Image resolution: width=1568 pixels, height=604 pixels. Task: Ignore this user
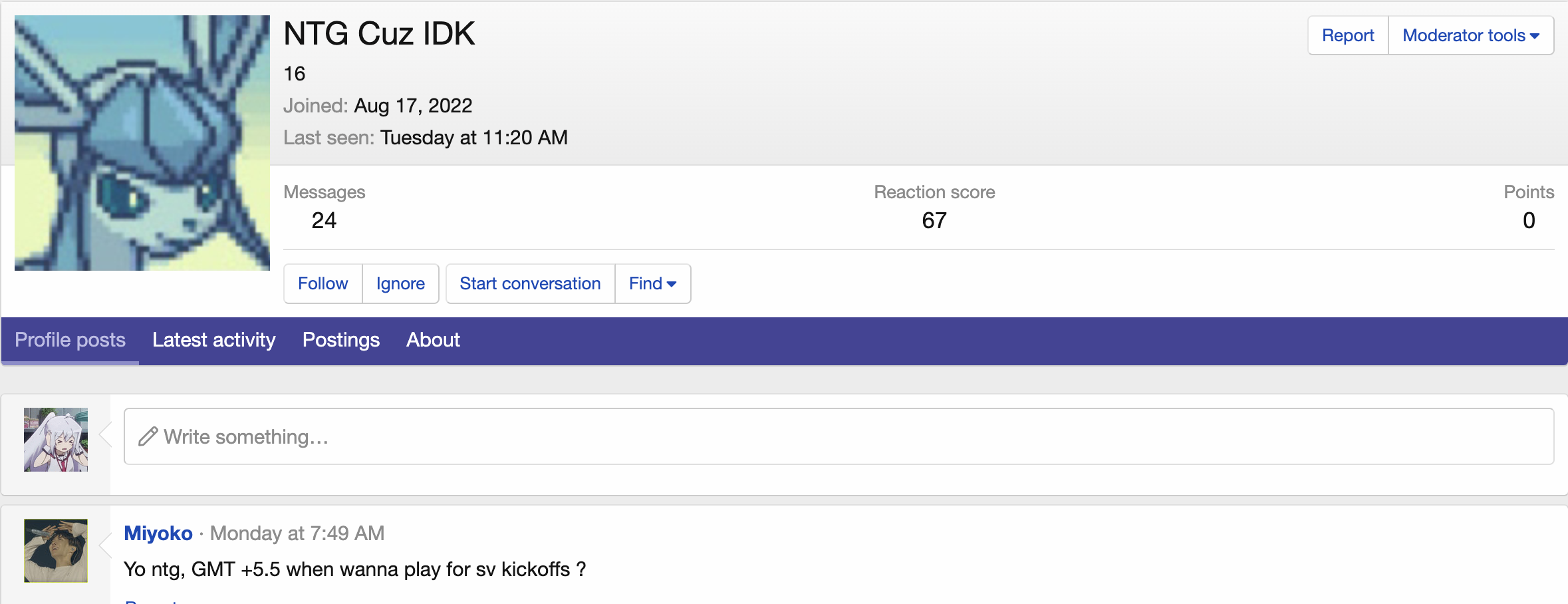[x=400, y=283]
